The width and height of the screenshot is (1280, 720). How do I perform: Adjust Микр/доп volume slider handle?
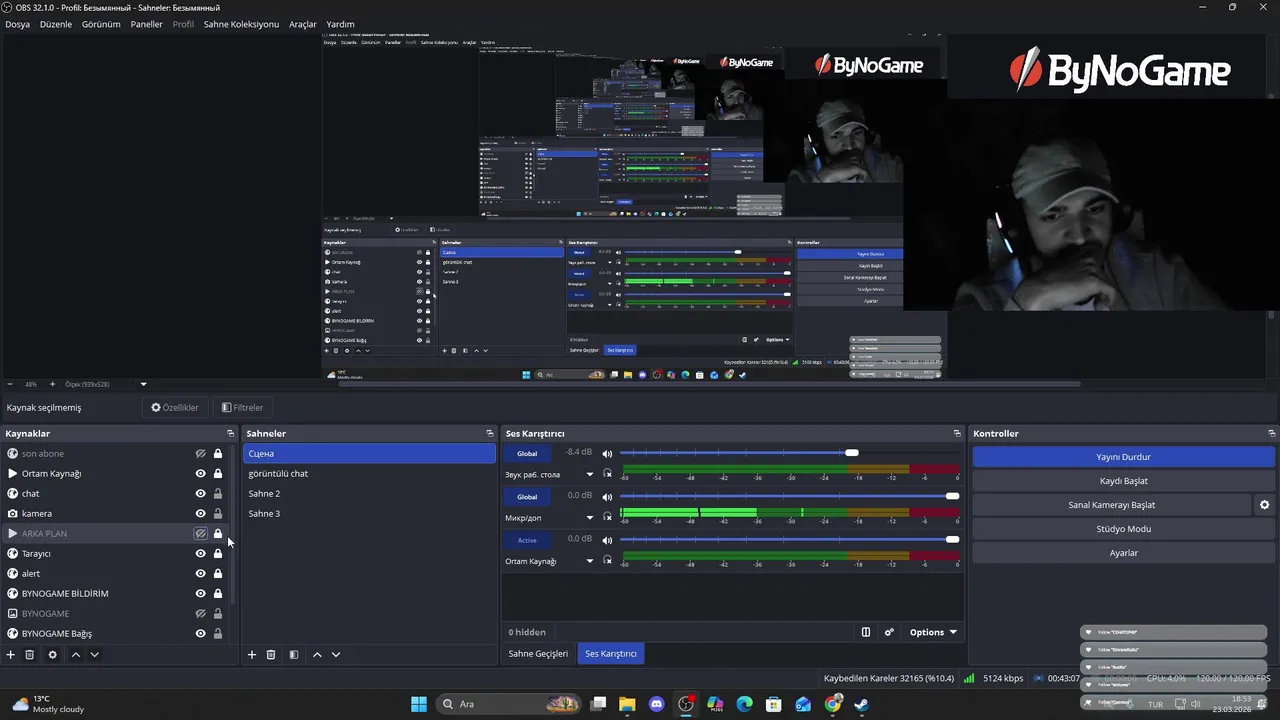tap(952, 496)
